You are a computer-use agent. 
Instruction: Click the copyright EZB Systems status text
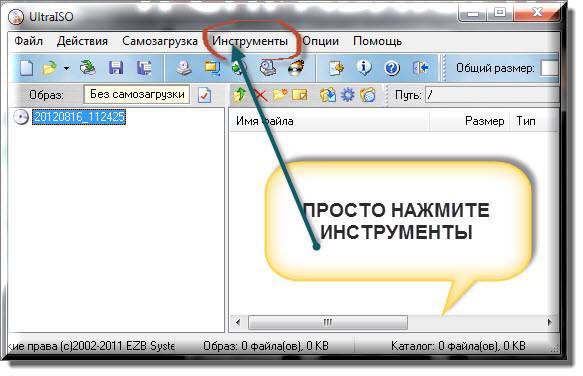click(91, 346)
